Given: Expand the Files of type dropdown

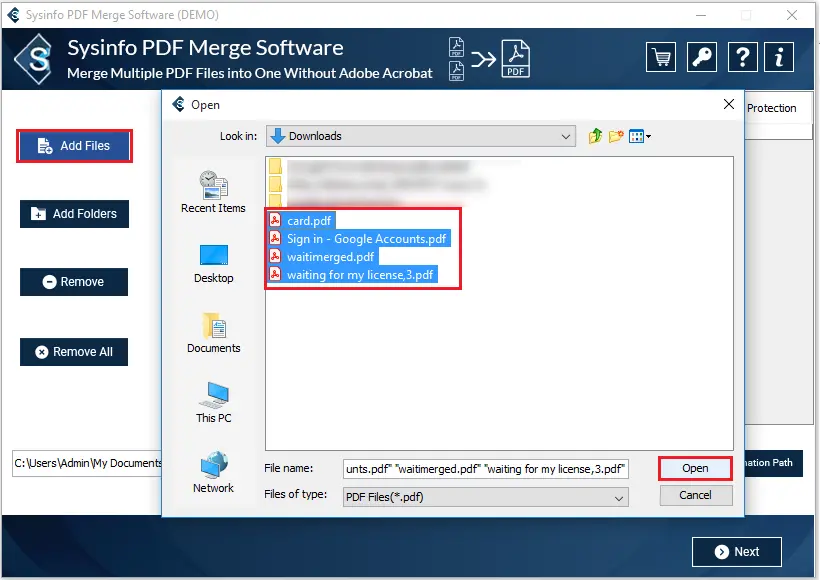Looking at the screenshot, I should (x=619, y=497).
